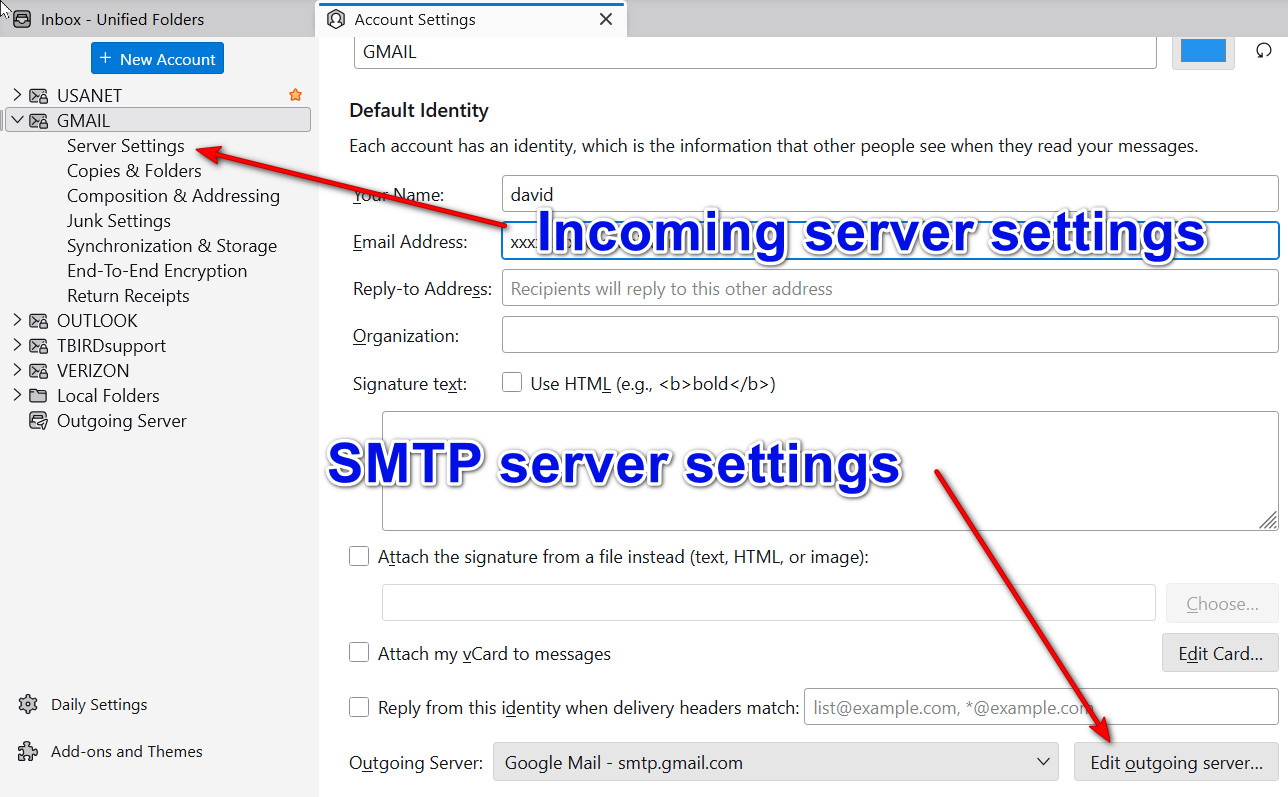Click the Add-ons and Themes puzzle icon
This screenshot has width=1288, height=797.
coord(28,751)
